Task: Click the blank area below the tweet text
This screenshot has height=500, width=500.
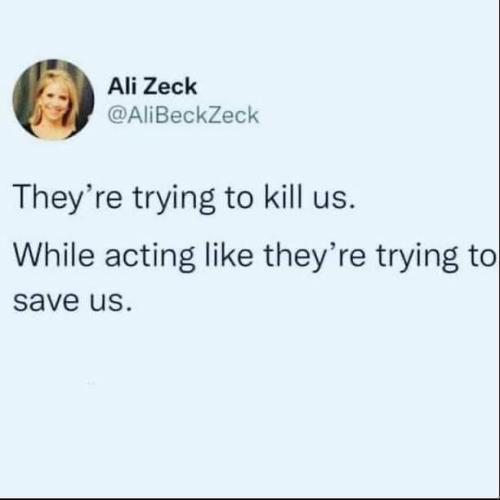Action: [x=250, y=407]
